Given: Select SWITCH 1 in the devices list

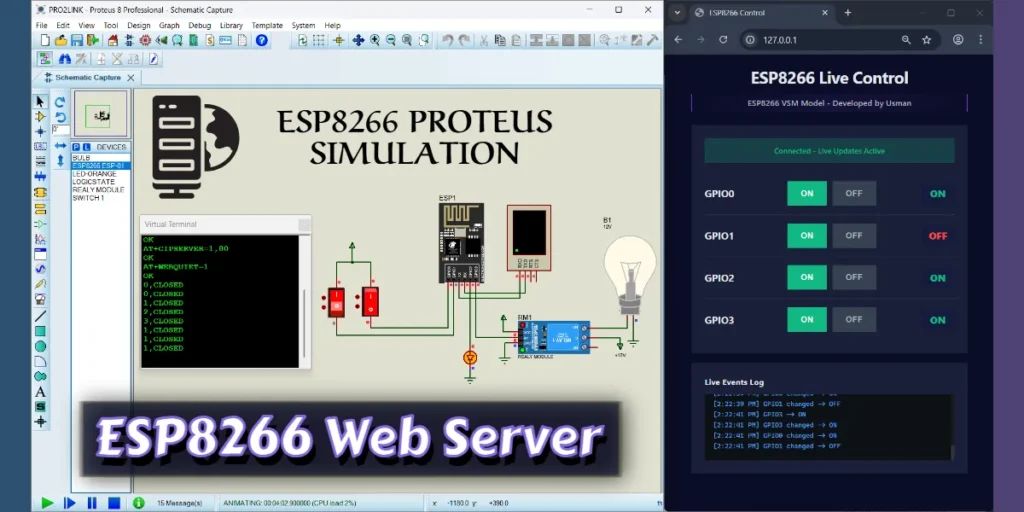Looking at the screenshot, I should [x=88, y=197].
